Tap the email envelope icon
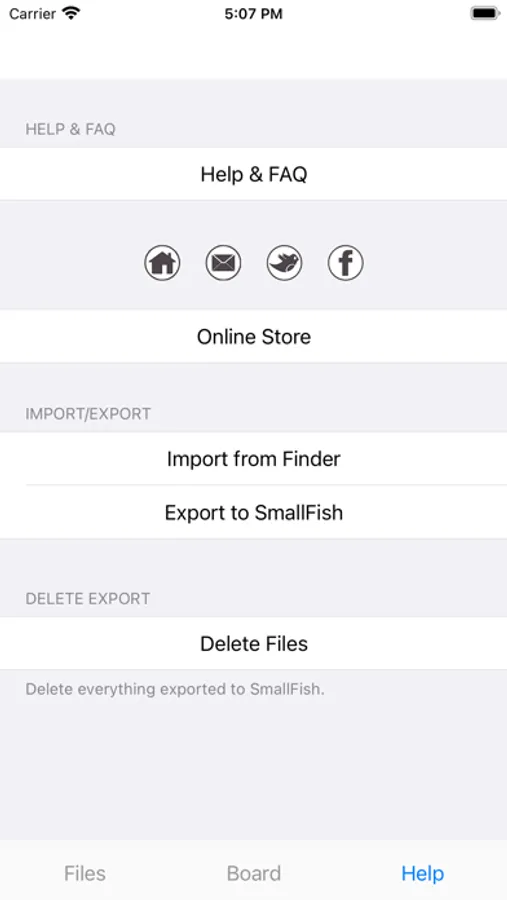507x900 pixels. pyautogui.click(x=223, y=263)
